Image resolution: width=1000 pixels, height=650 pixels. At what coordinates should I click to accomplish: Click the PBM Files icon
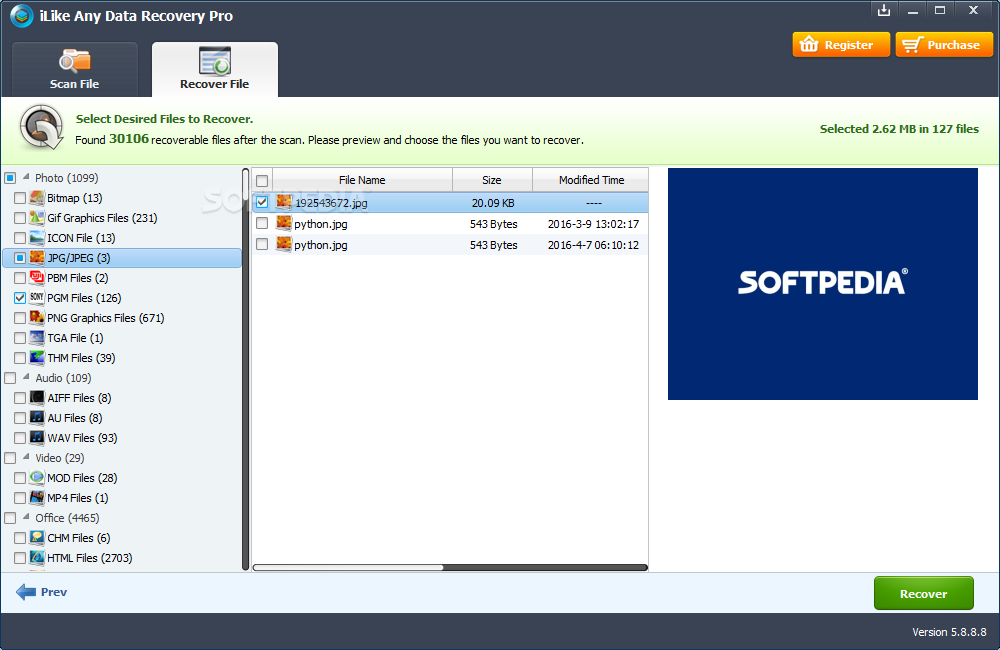37,277
